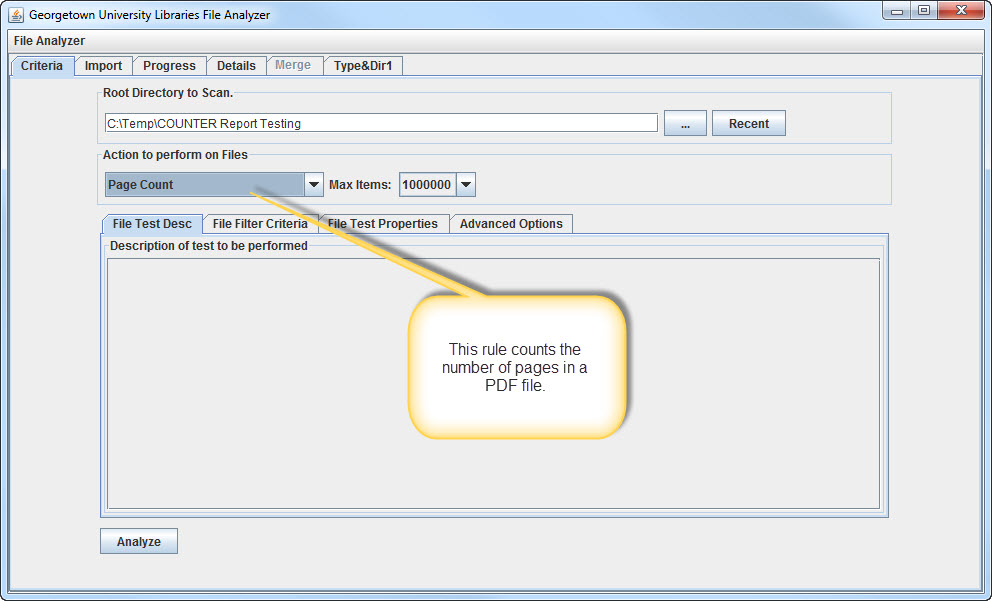Screen dimensions: 992x601
Task: Click the Recent button
Action: coord(748,124)
